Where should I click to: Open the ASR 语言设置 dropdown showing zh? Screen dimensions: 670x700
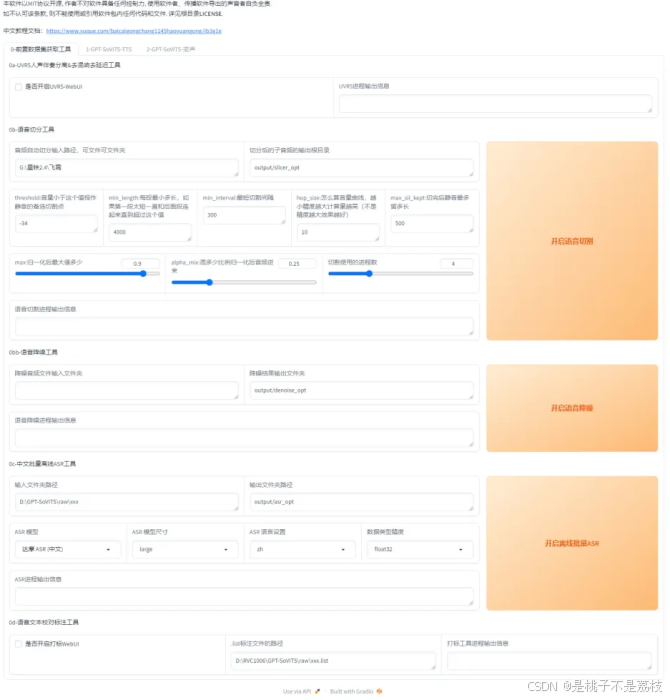(x=303, y=549)
